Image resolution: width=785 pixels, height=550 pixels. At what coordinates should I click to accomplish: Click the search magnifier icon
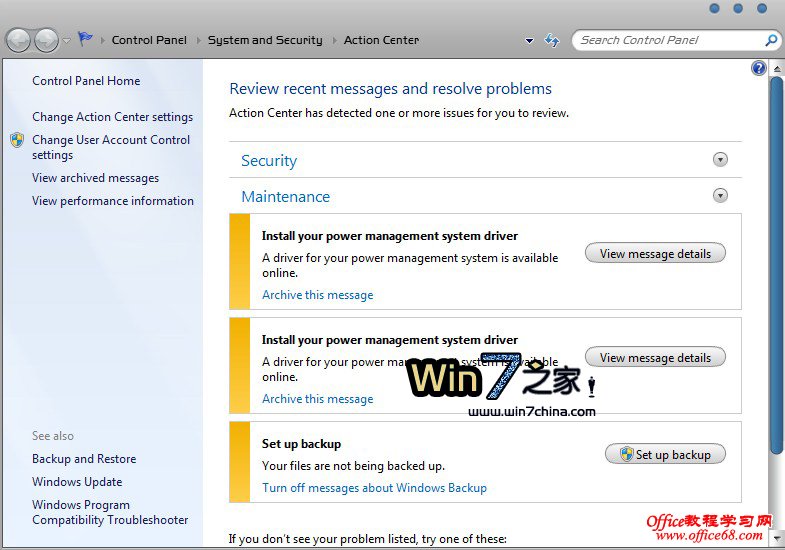coord(771,40)
